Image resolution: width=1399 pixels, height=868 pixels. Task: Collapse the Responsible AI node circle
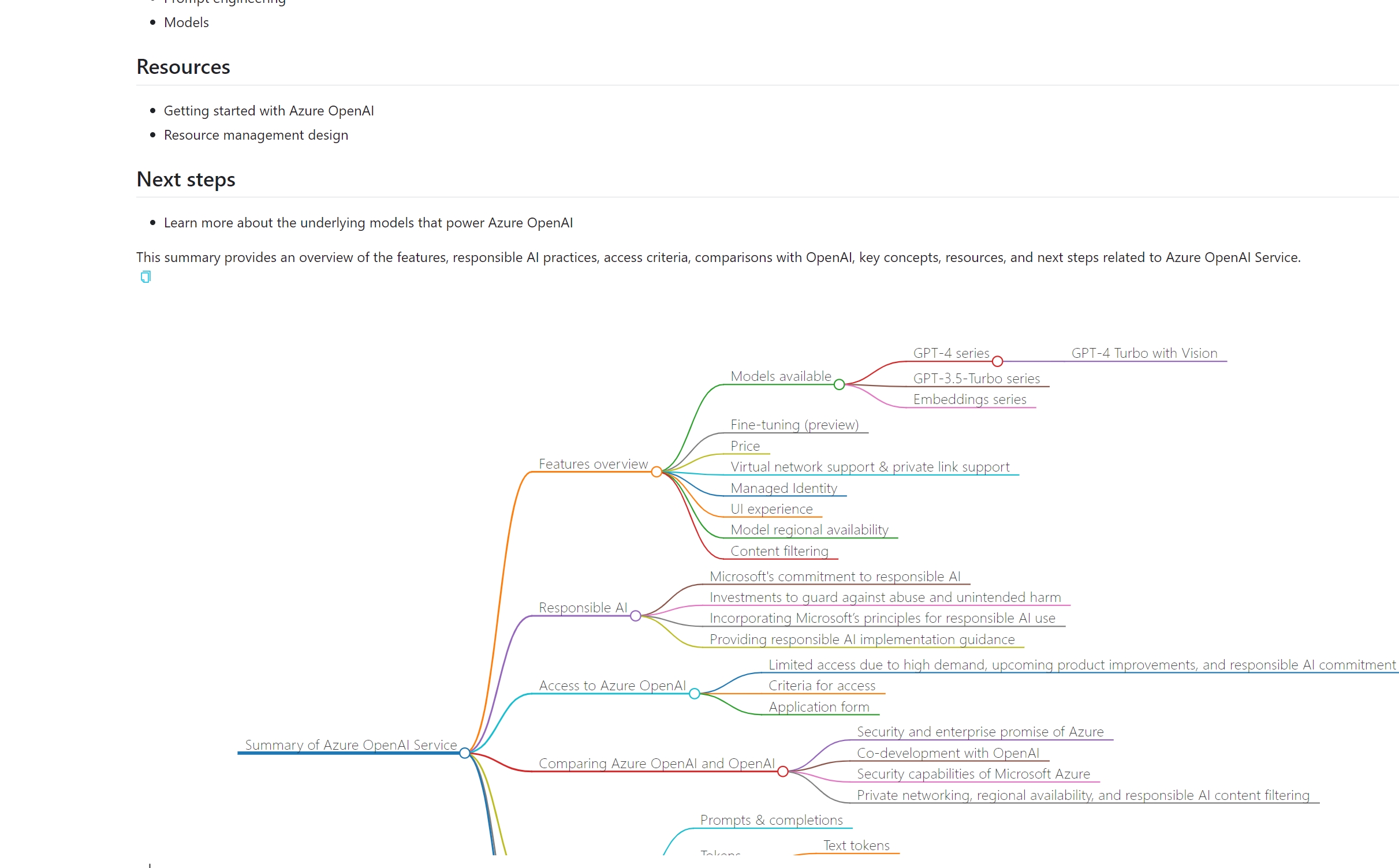coord(636,616)
